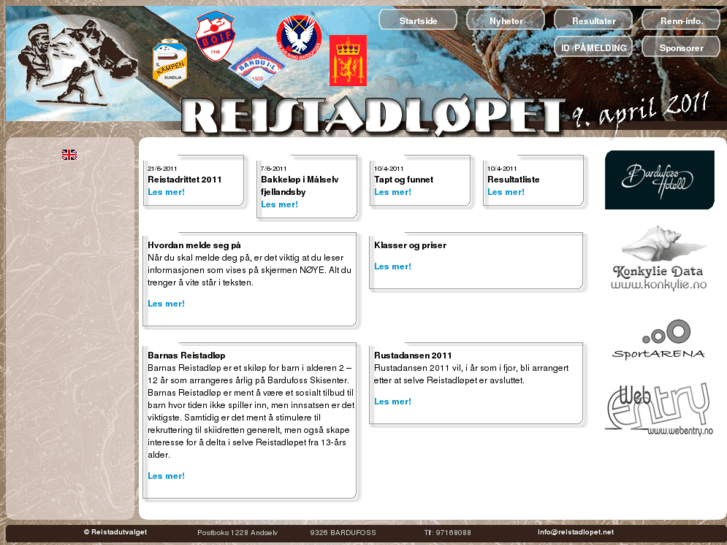This screenshot has width=727, height=545.
Task: Click the Bakkeløp i Målselv fjellandsby headline
Action: (x=300, y=186)
